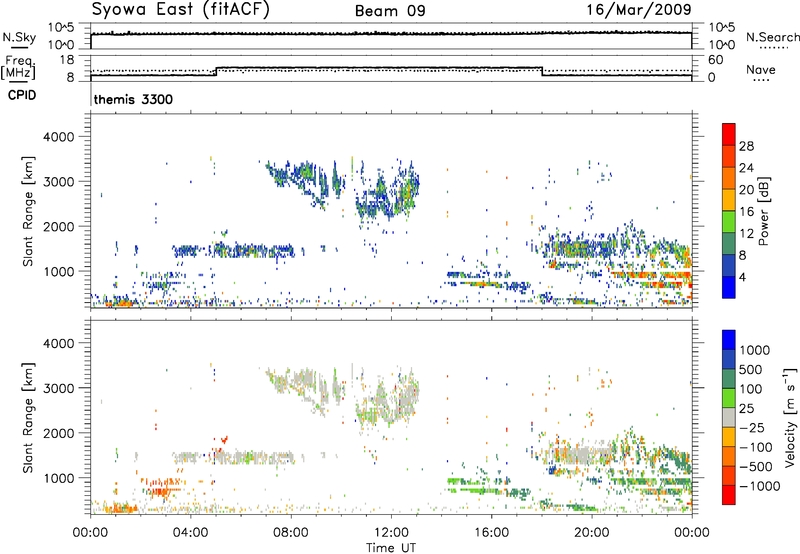Click the 'Time UT' axis label
800x554 pixels.
pos(391,548)
